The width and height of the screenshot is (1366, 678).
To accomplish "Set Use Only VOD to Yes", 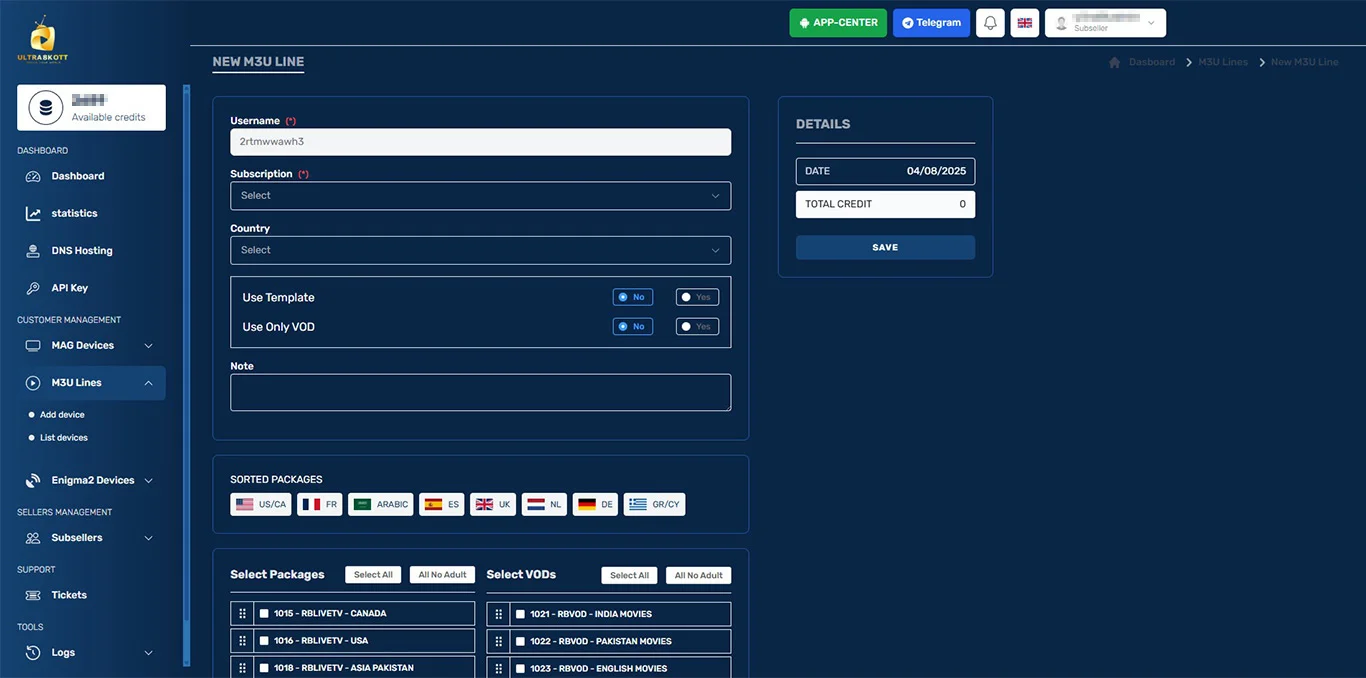I will [x=696, y=327].
